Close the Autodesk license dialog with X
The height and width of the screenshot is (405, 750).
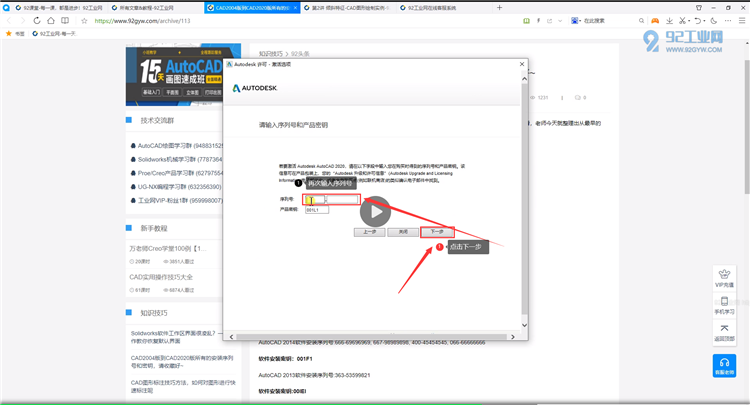(x=522, y=64)
